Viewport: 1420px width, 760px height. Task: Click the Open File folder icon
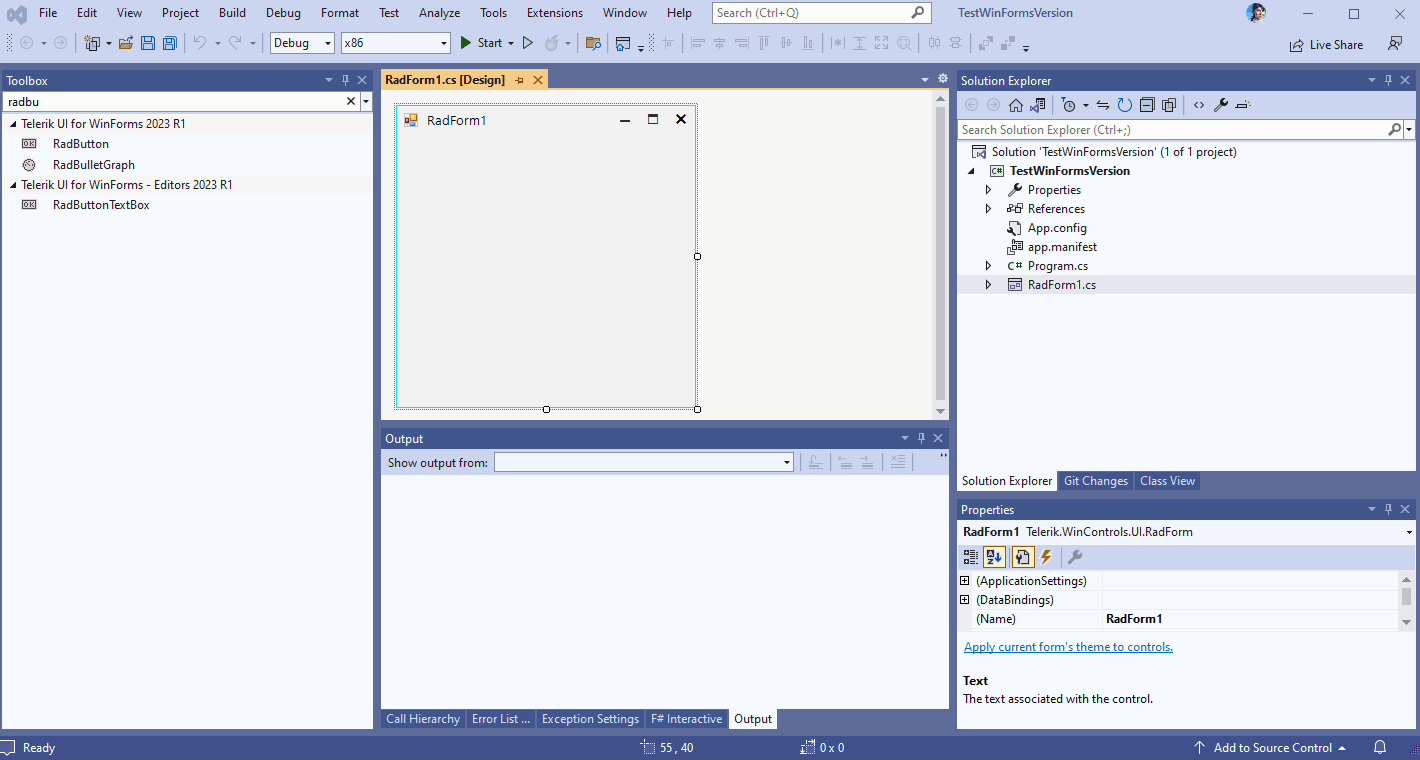coord(126,43)
